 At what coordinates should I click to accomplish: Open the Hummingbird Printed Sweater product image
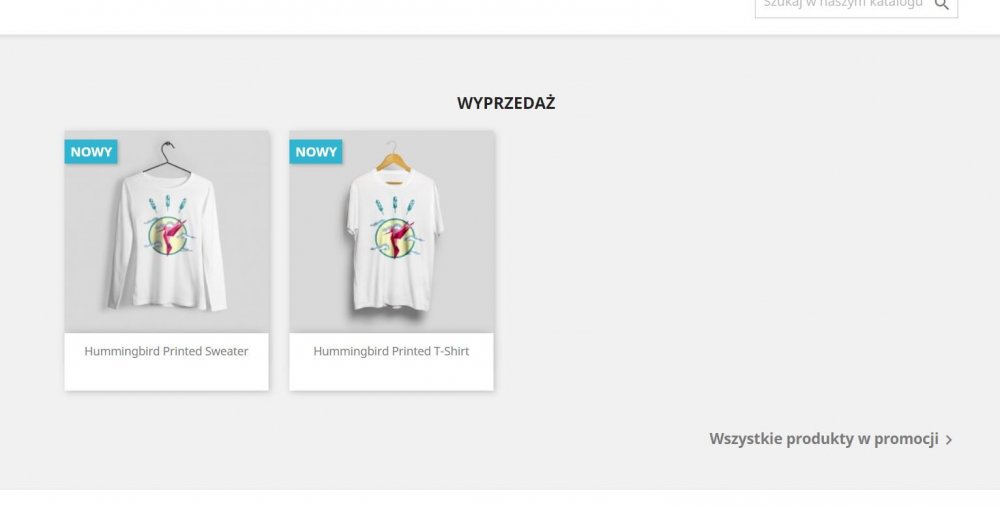coord(166,232)
